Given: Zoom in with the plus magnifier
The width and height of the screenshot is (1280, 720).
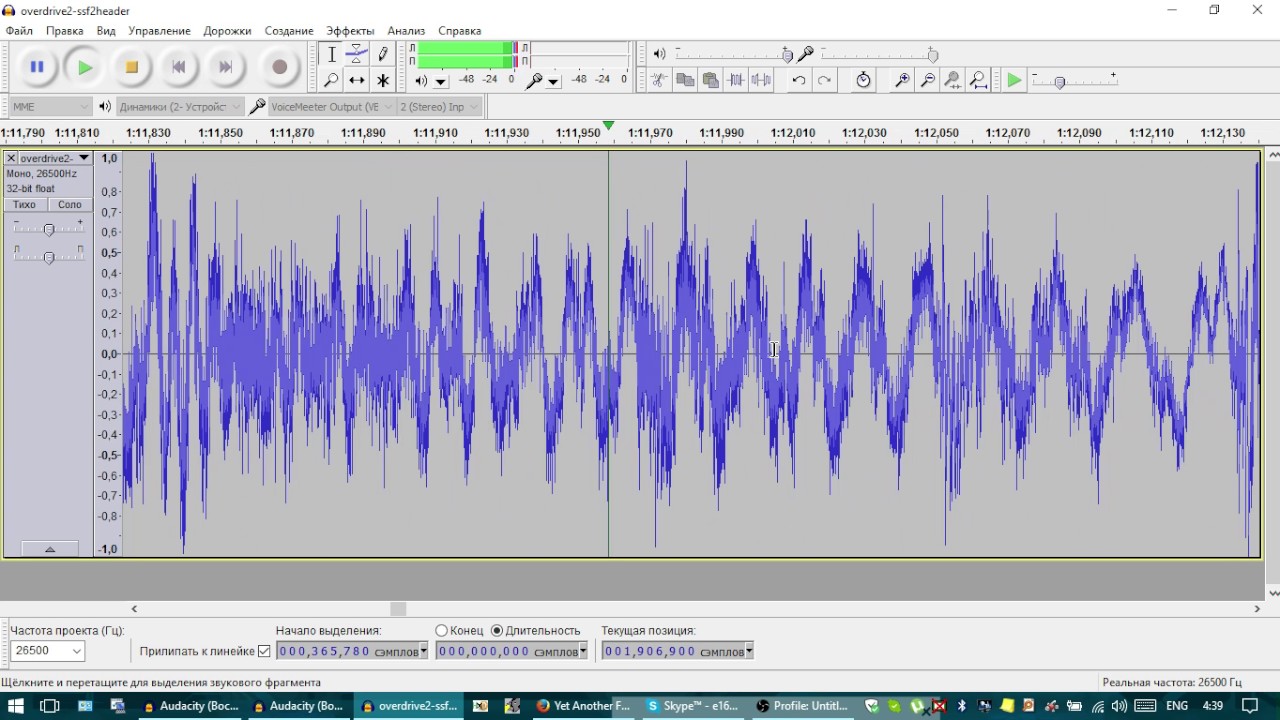Looking at the screenshot, I should coord(902,80).
